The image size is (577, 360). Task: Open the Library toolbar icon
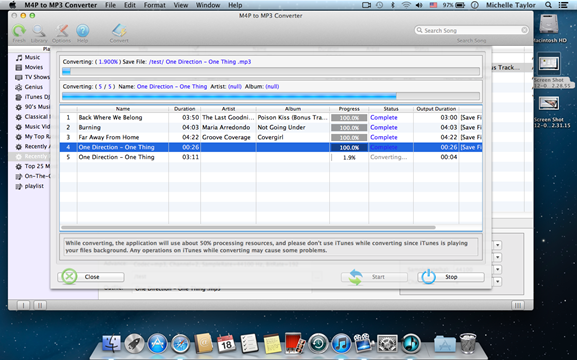[x=39, y=31]
